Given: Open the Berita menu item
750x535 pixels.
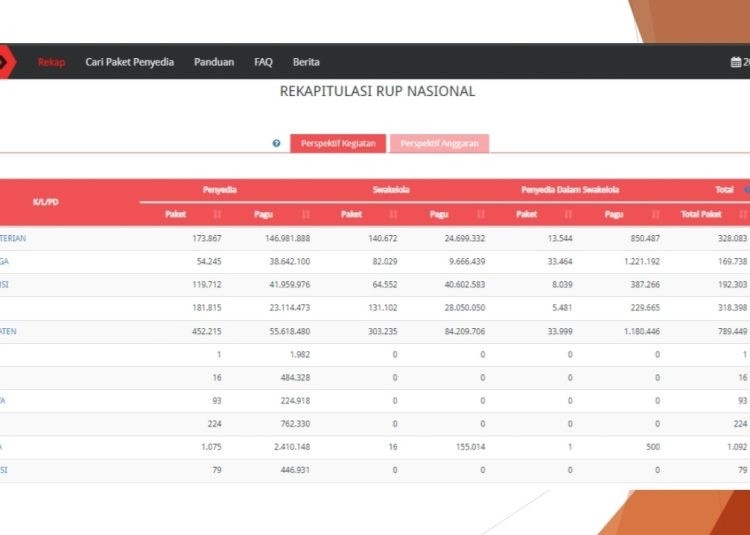Looking at the screenshot, I should [x=306, y=62].
